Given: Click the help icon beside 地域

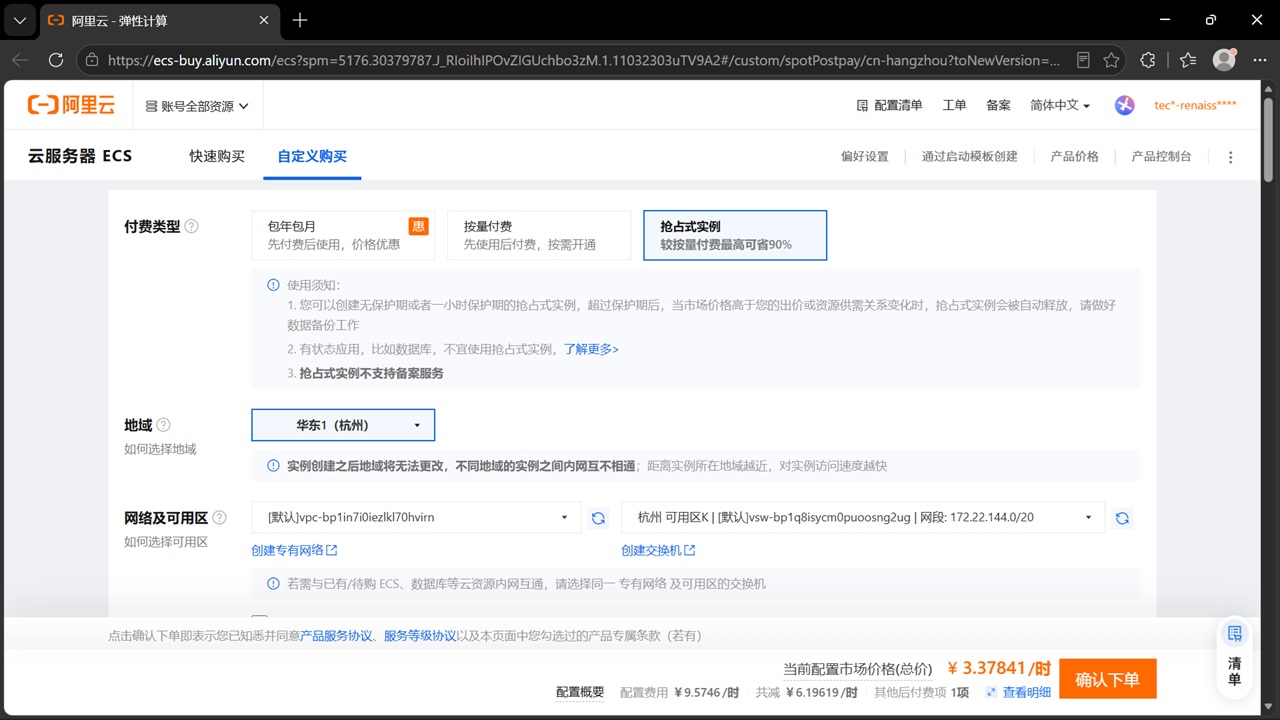Looking at the screenshot, I should pos(164,425).
